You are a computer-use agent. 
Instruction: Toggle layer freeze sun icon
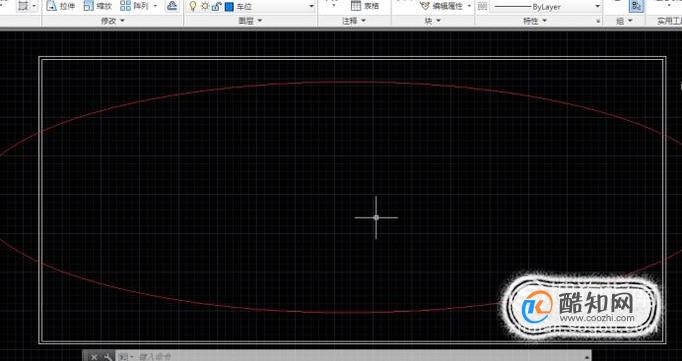(x=204, y=7)
